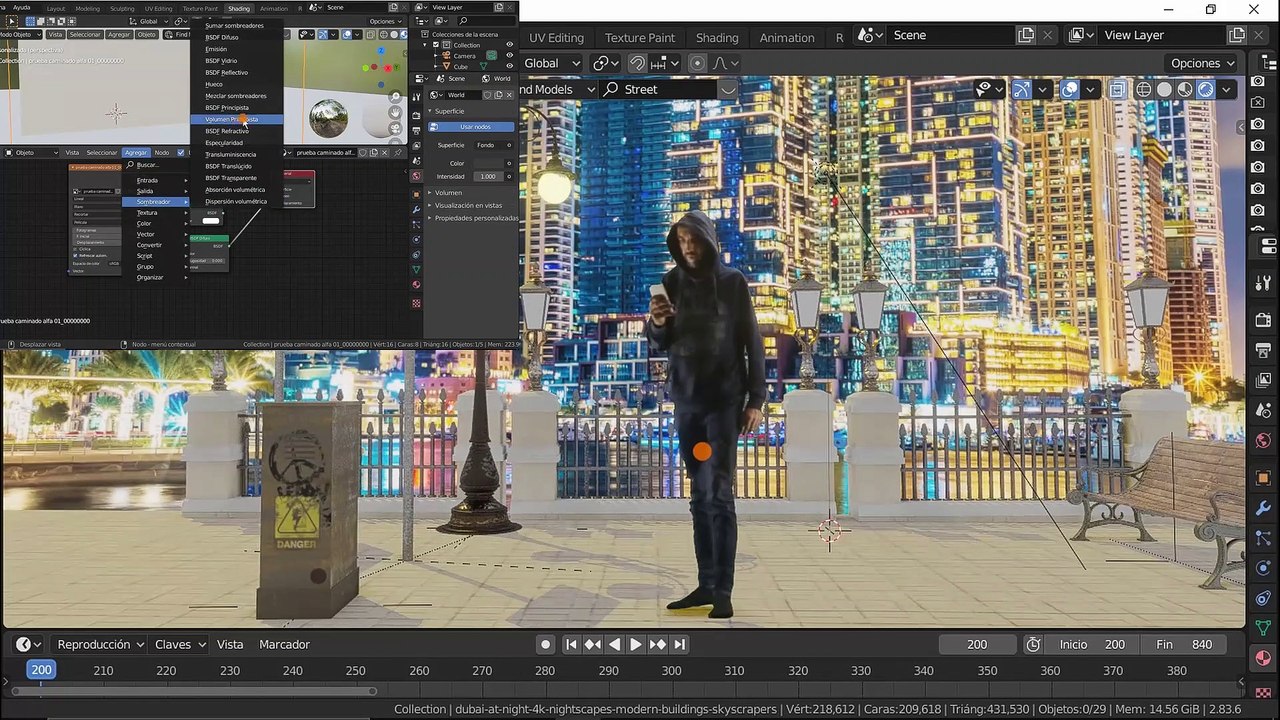Screen dimensions: 1280x720
Task: Click Usar nodos button in inset
Action: [x=472, y=127]
